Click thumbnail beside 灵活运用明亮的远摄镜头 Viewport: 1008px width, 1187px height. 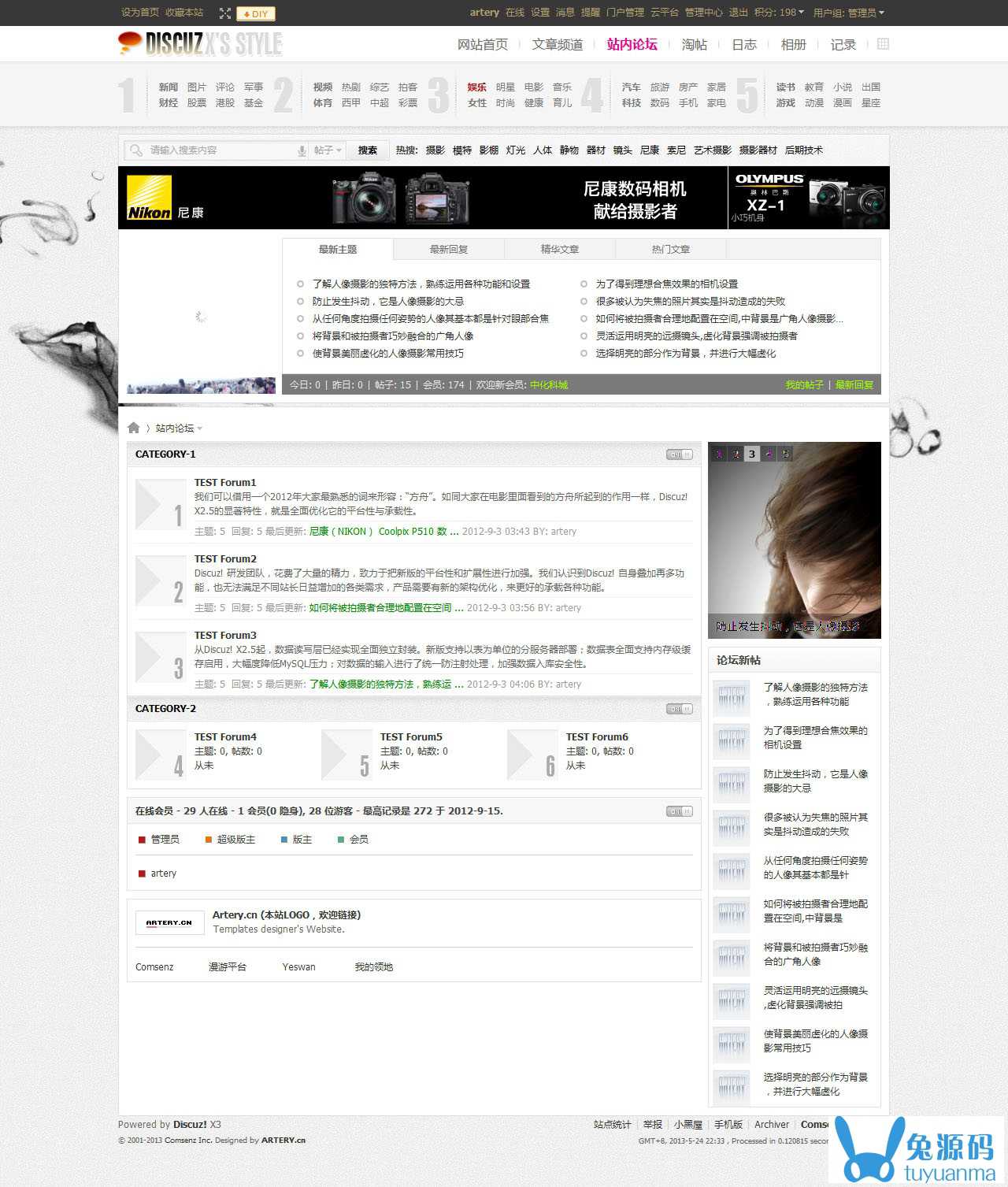pyautogui.click(x=732, y=1002)
